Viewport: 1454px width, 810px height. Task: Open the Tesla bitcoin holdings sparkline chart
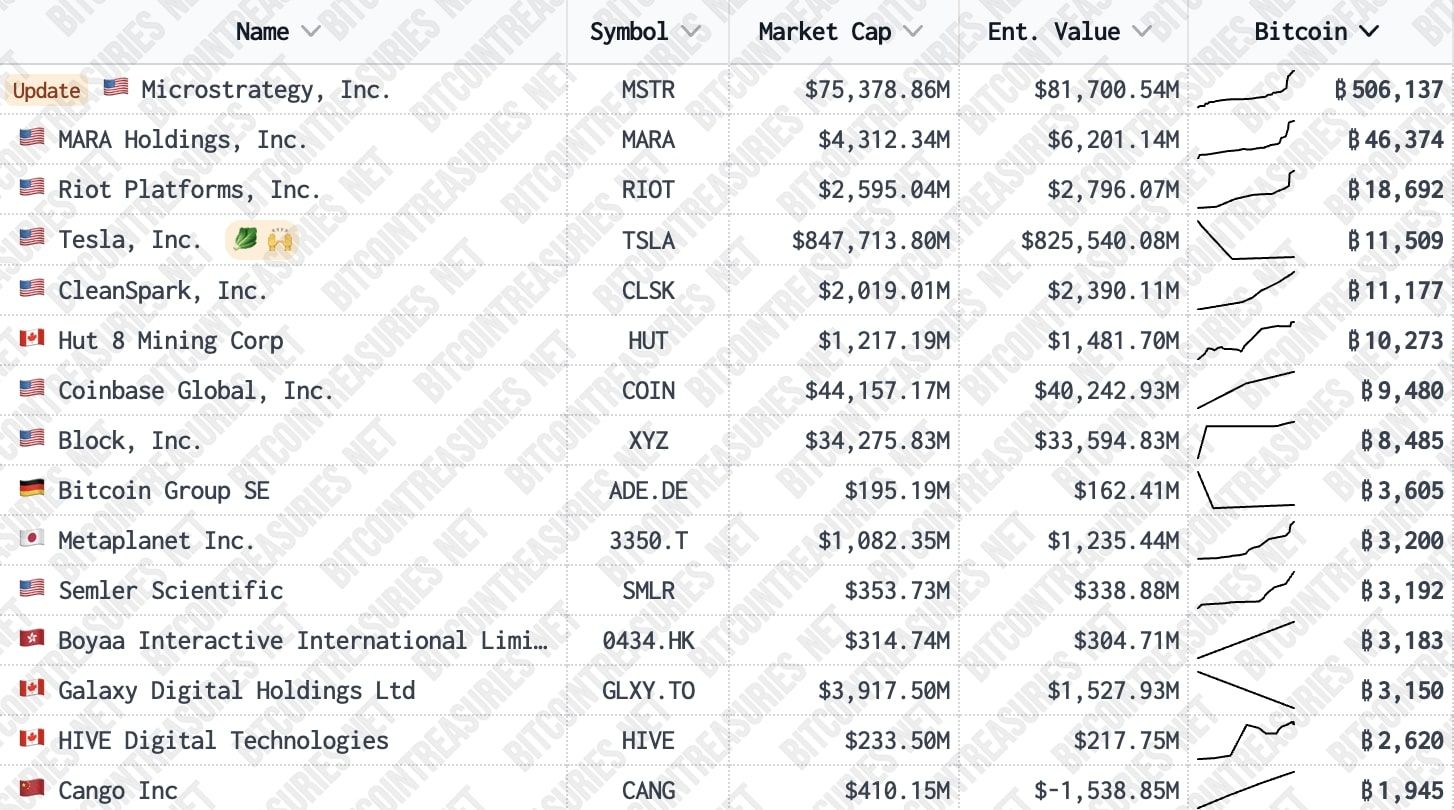1246,240
